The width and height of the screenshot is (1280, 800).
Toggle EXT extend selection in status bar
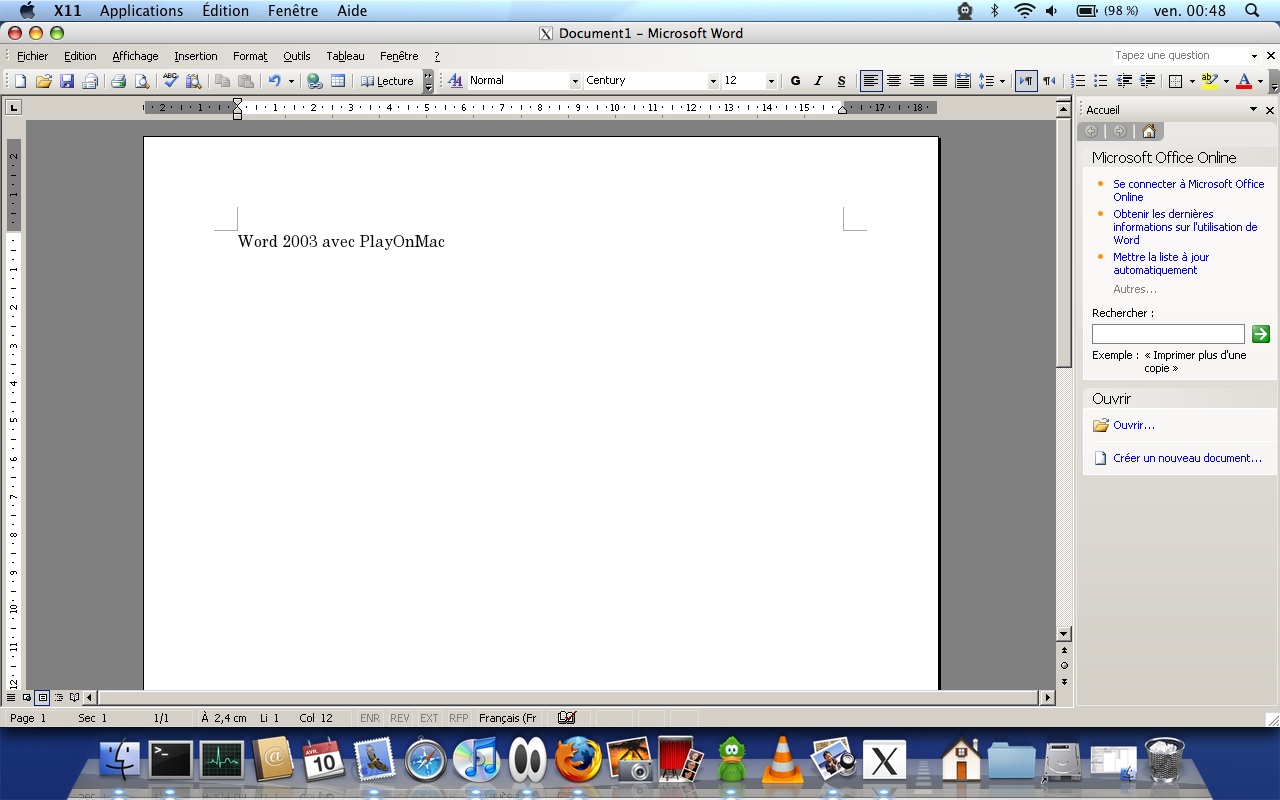pyautogui.click(x=429, y=718)
